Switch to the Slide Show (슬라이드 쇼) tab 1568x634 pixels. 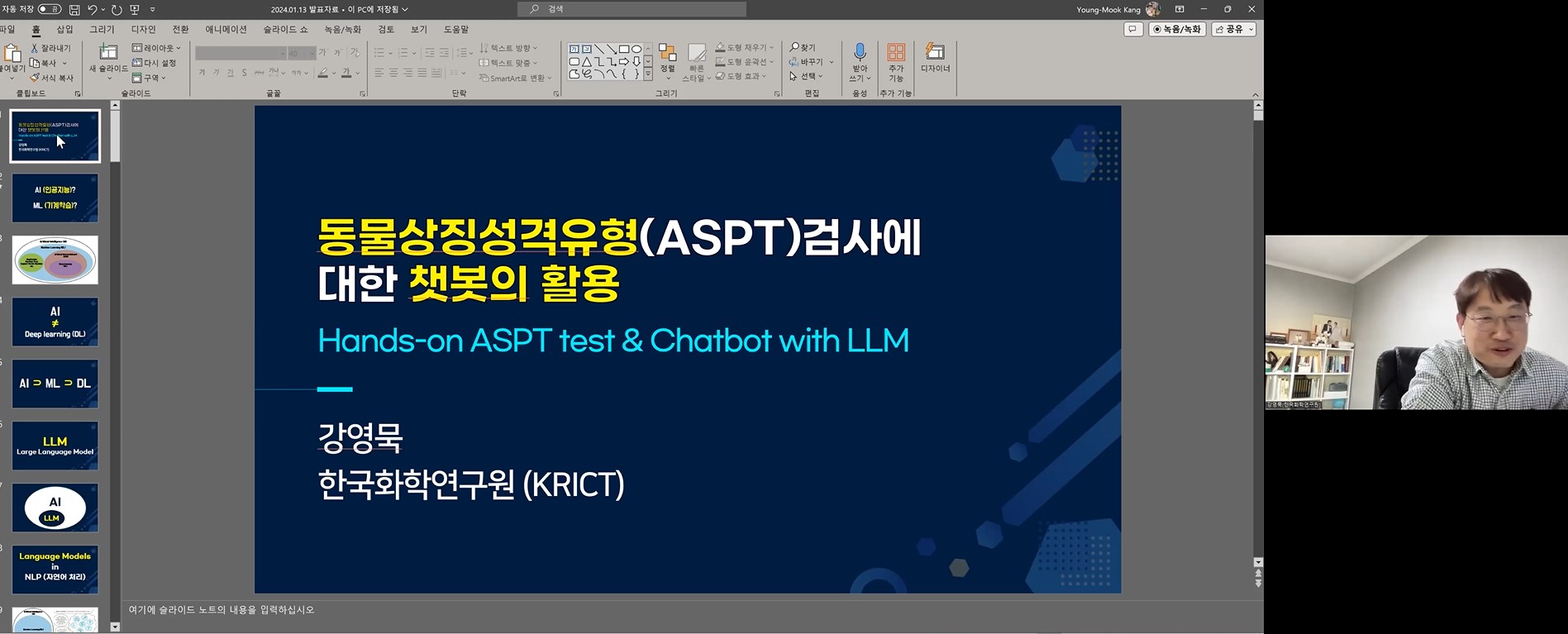[285, 29]
